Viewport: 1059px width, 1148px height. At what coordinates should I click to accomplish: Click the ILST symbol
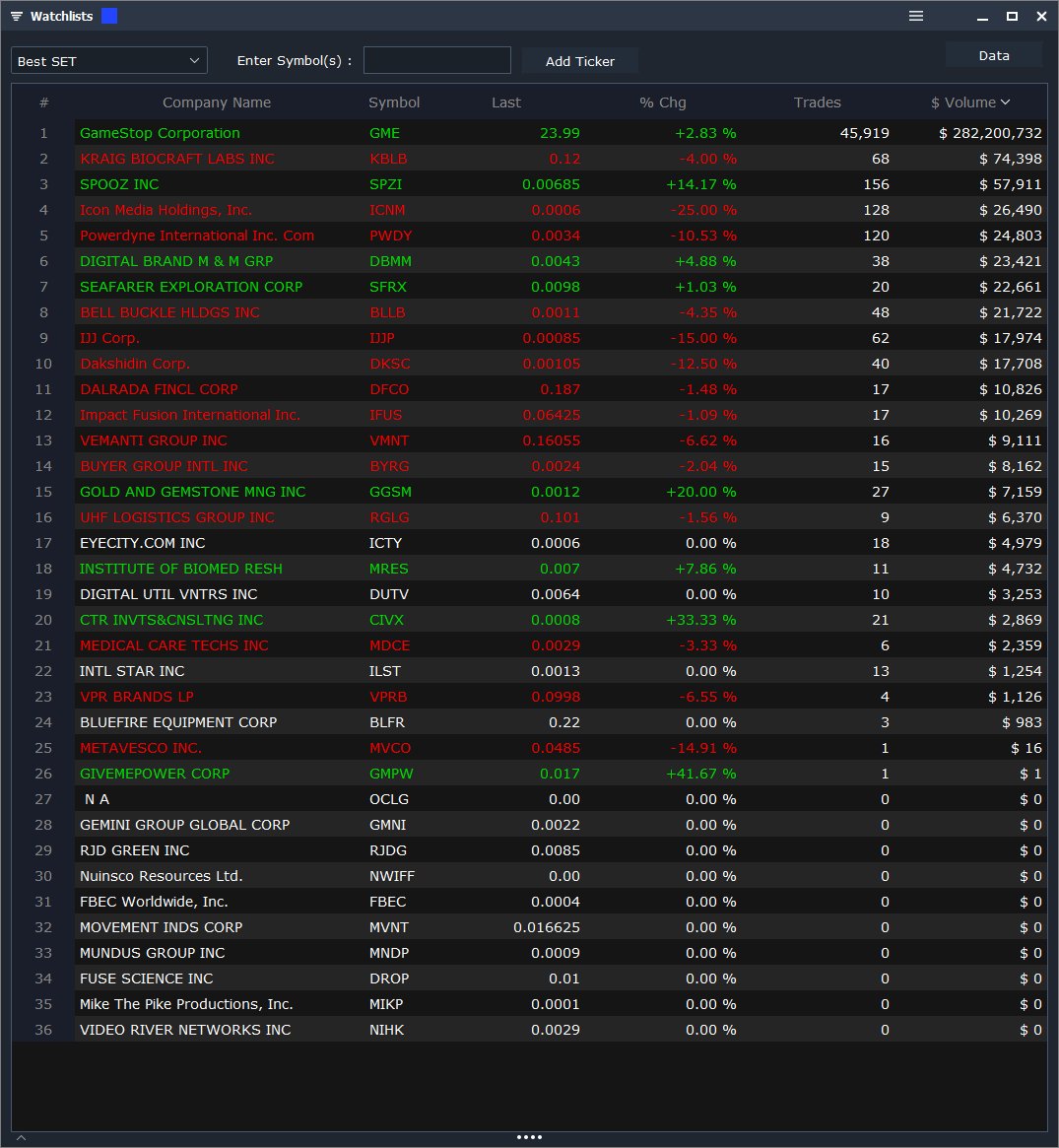[x=385, y=671]
